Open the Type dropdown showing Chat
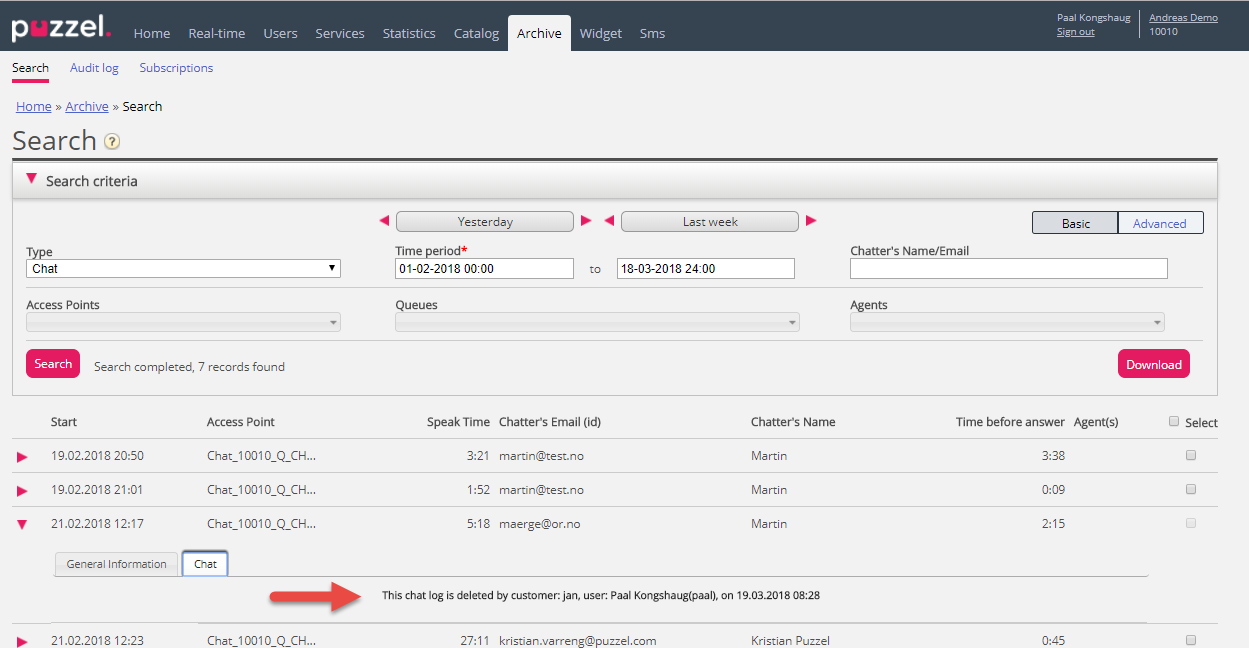Screen dimensions: 1249x648 click(x=183, y=269)
